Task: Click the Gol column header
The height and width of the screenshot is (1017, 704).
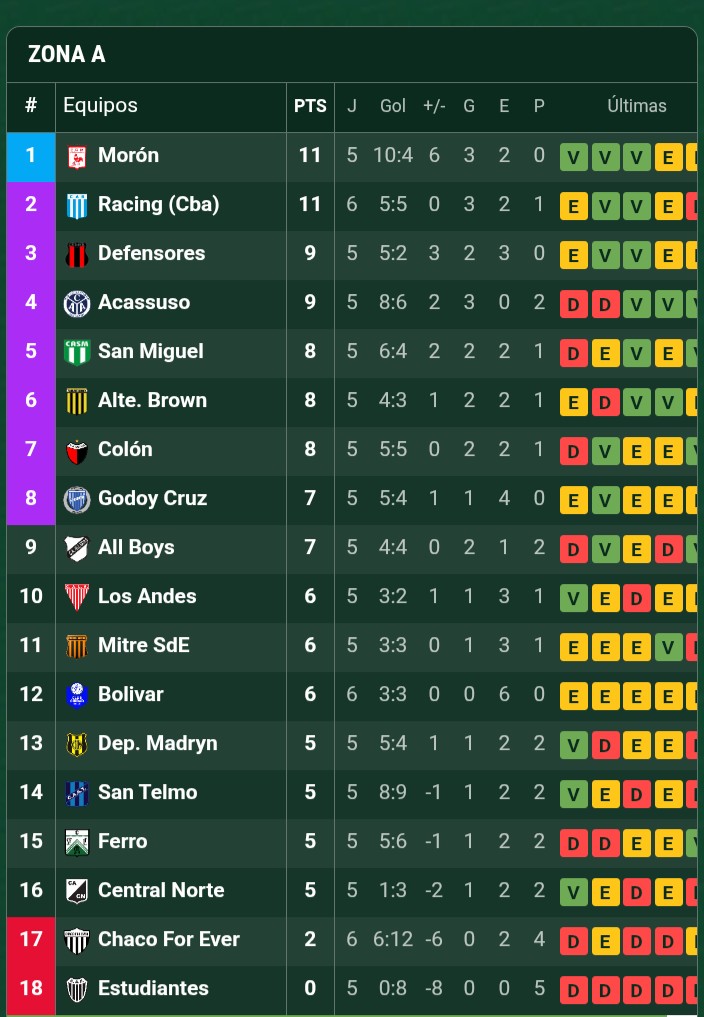Action: [393, 106]
